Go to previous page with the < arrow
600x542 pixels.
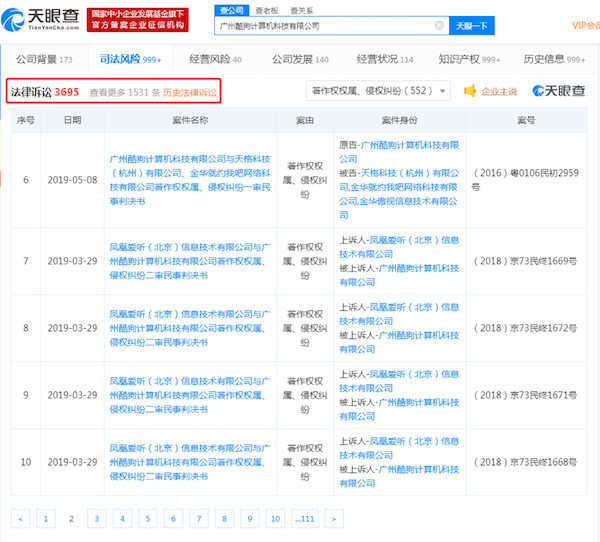(x=20, y=519)
